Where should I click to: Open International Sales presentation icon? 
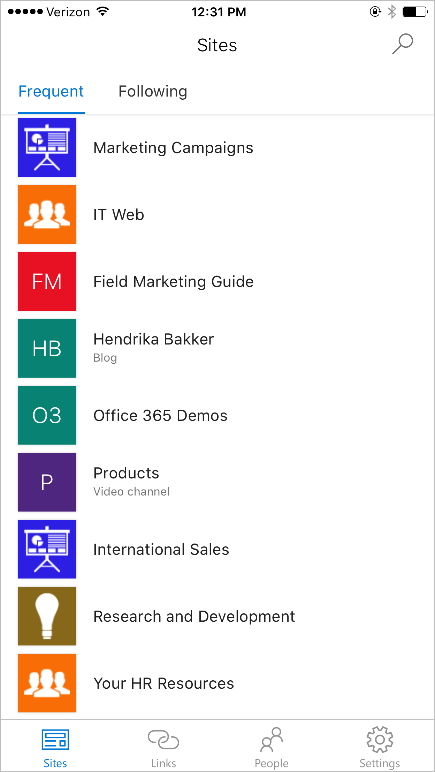pyautogui.click(x=47, y=549)
